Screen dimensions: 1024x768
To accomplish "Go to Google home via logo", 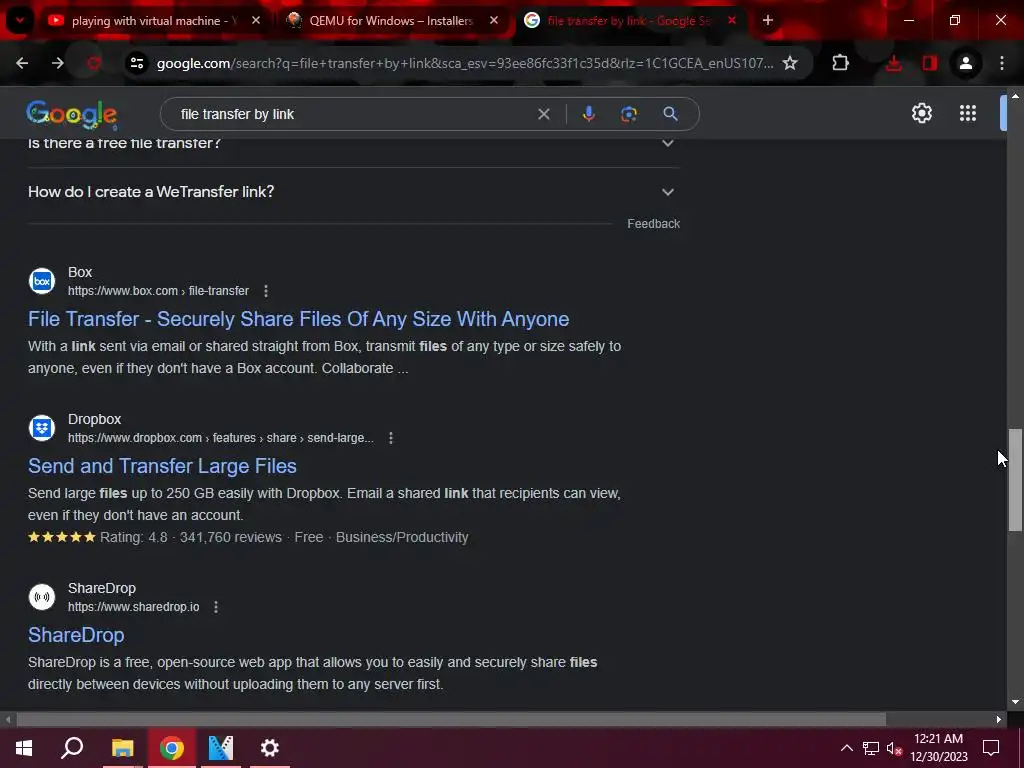I will coord(72,115).
